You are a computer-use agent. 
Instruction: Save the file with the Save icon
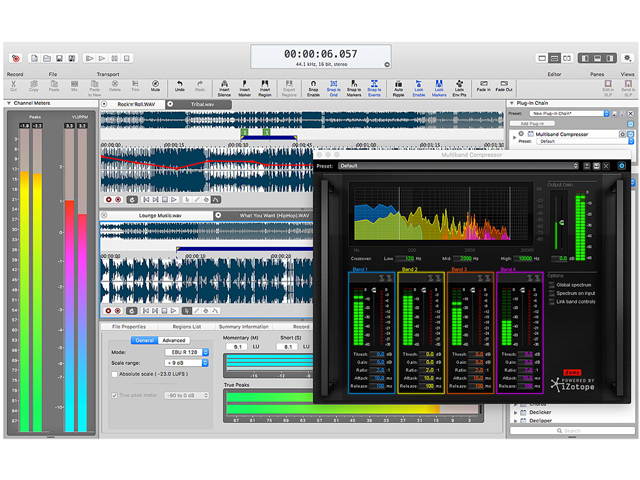pyautogui.click(x=60, y=59)
